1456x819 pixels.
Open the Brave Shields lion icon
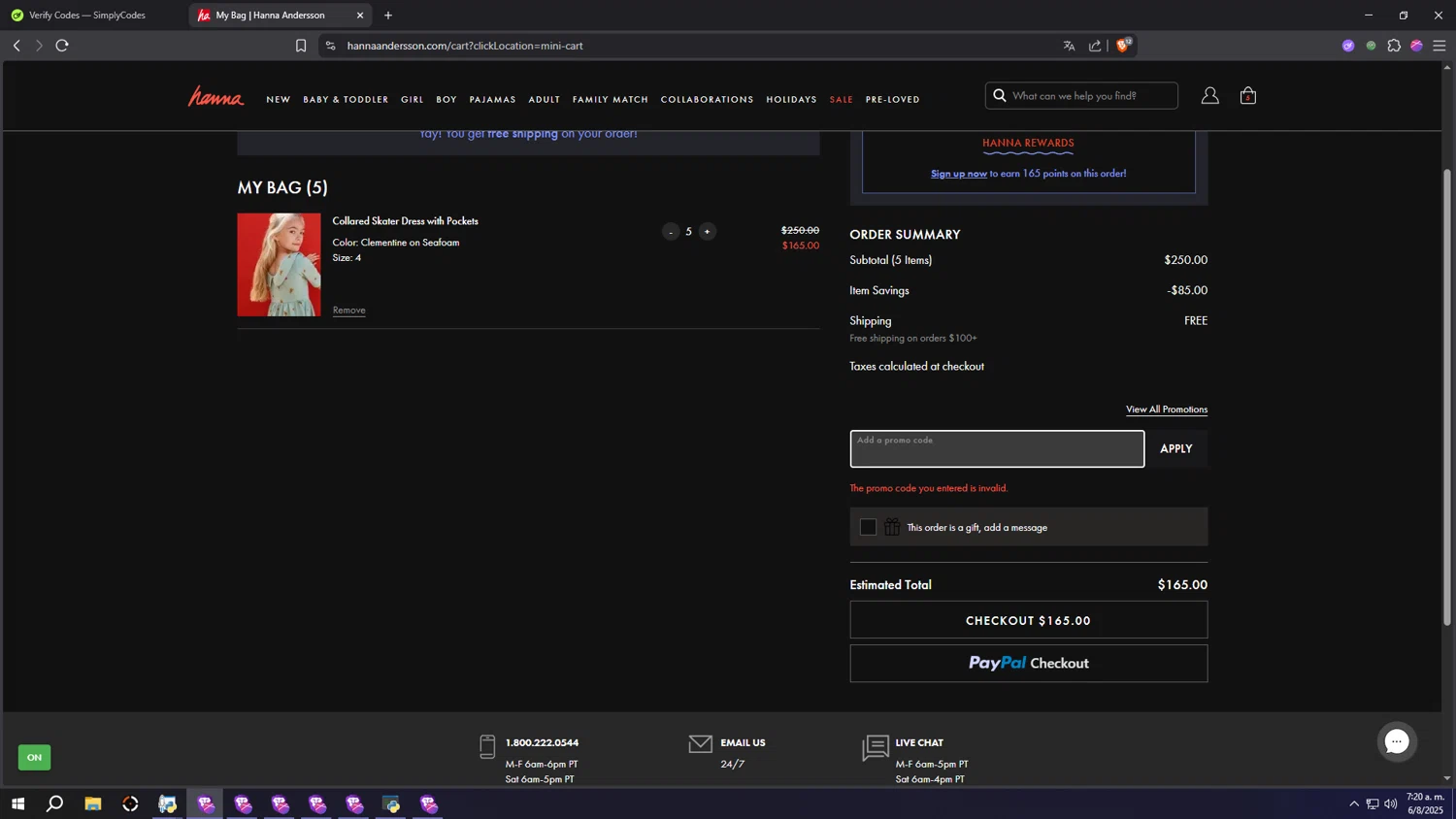click(x=1123, y=45)
